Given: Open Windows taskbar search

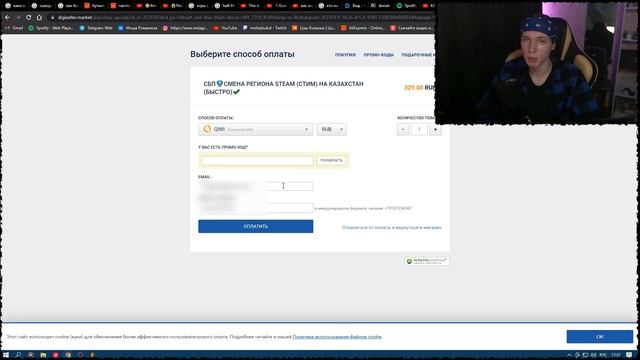Looking at the screenshot, I should (18, 355).
